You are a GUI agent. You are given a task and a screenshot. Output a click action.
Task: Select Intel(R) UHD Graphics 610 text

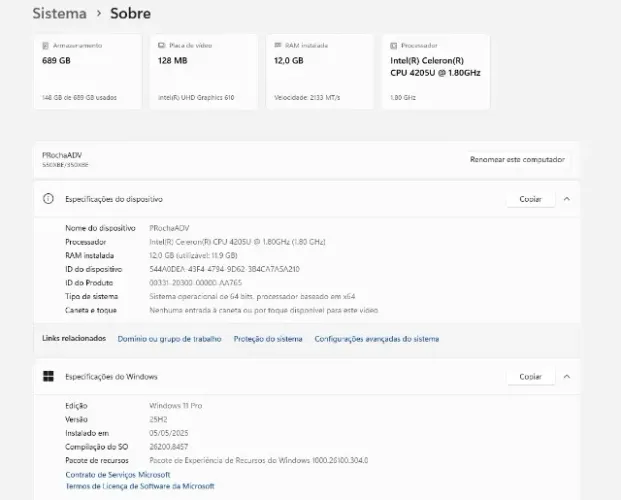pos(196,97)
